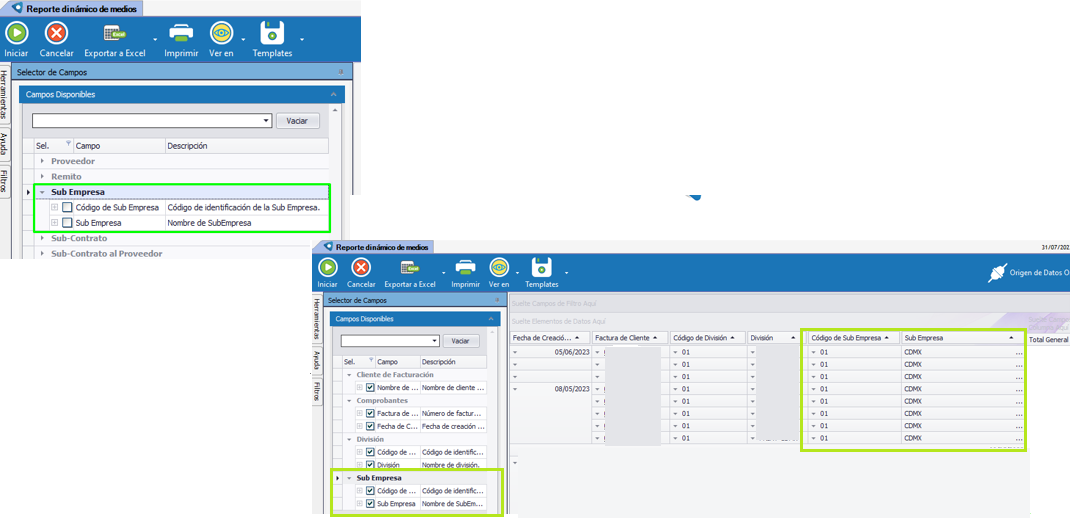Click Cancelar icon in lower-right window

tap(361, 268)
